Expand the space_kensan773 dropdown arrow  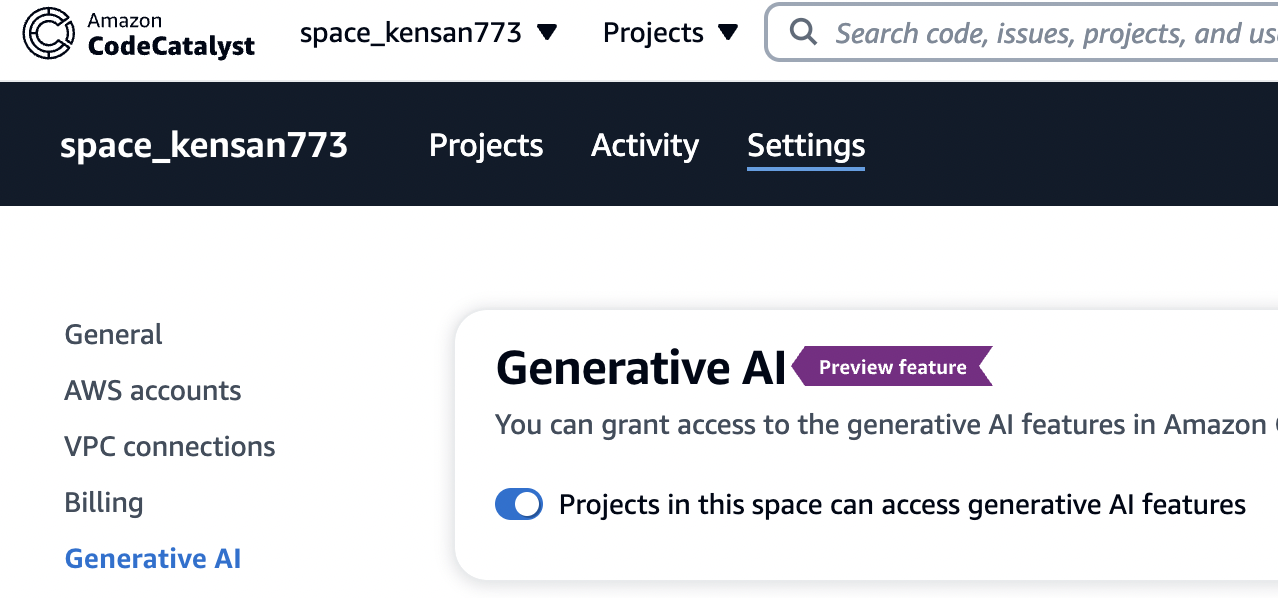coord(547,33)
